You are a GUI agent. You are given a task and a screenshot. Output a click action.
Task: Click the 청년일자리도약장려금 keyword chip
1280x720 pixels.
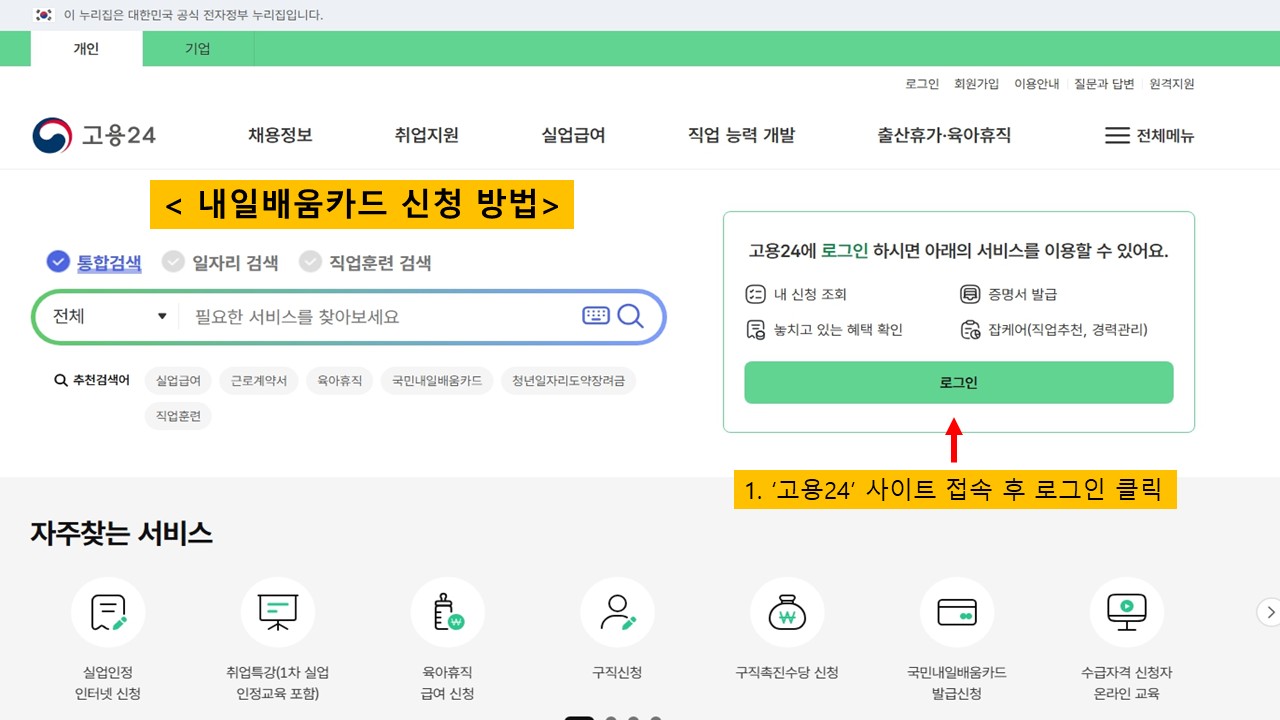coord(568,380)
